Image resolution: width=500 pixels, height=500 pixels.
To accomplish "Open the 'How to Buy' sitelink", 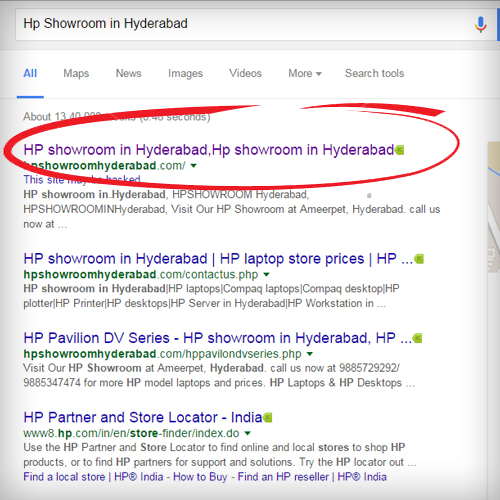I will point(200,477).
